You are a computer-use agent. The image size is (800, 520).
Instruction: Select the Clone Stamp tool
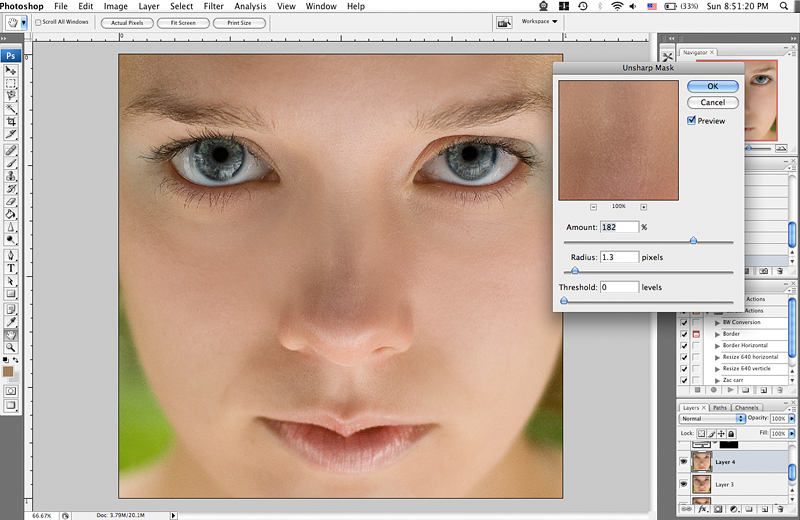11,176
